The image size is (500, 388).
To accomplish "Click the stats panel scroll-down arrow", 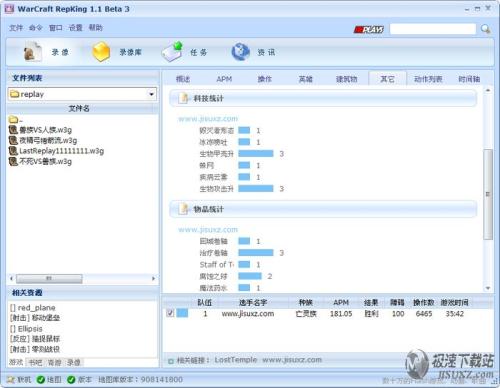I will [x=488, y=288].
